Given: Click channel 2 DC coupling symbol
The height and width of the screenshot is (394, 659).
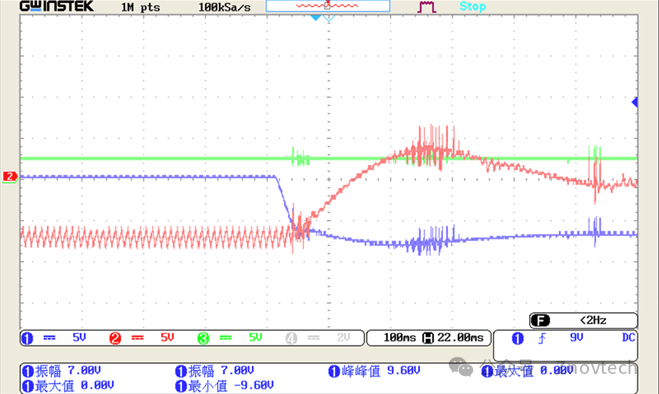Looking at the screenshot, I should [x=137, y=338].
